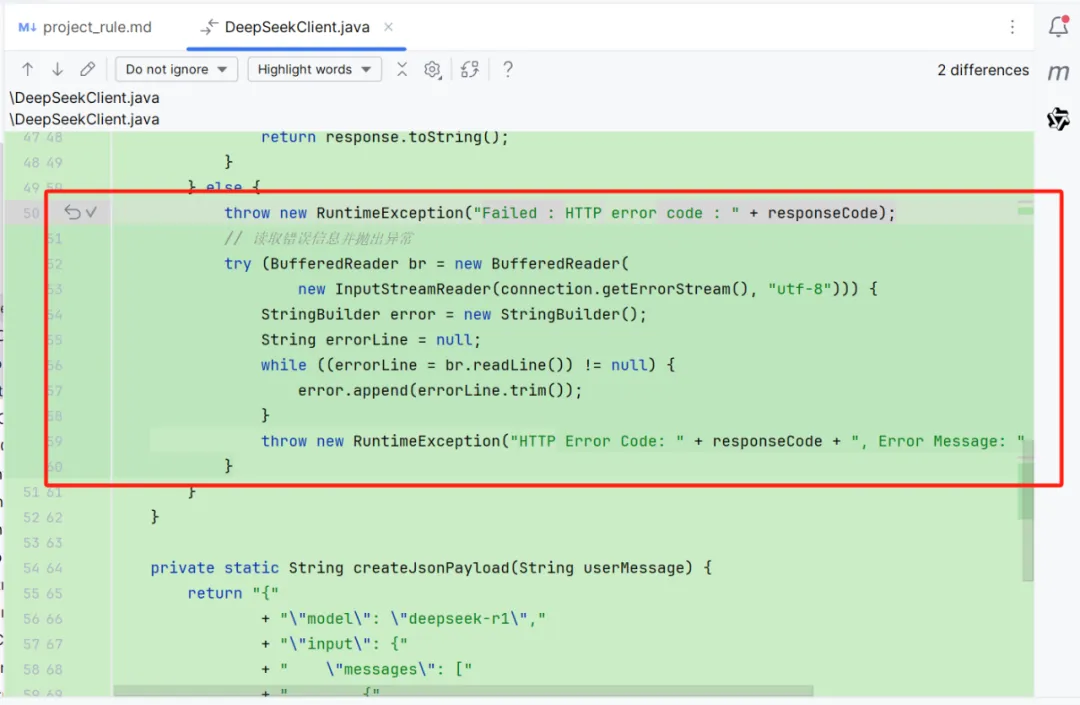Click the createJsonPayload method signature

pyautogui.click(x=431, y=568)
